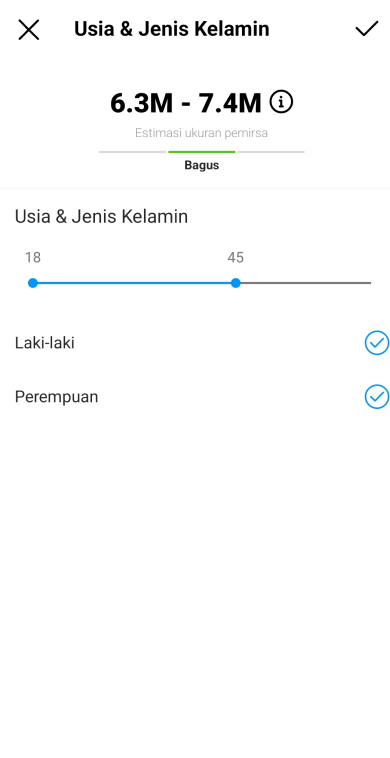Screen dimensions: 390x758
Task: Confirm selection with the top checkmark icon
Action: (367, 29)
